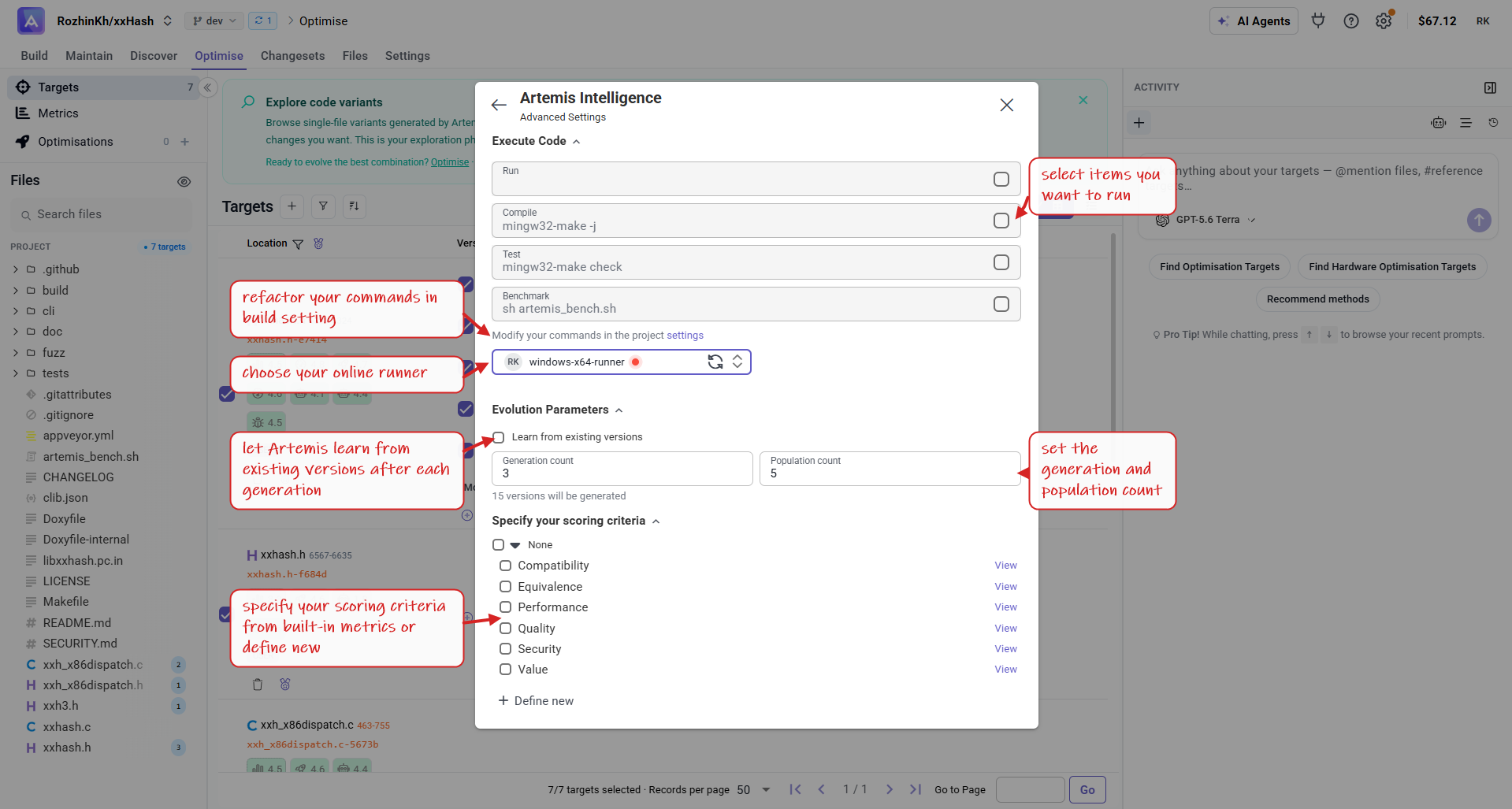
Task: Delete target with the trash icon
Action: pos(258,685)
